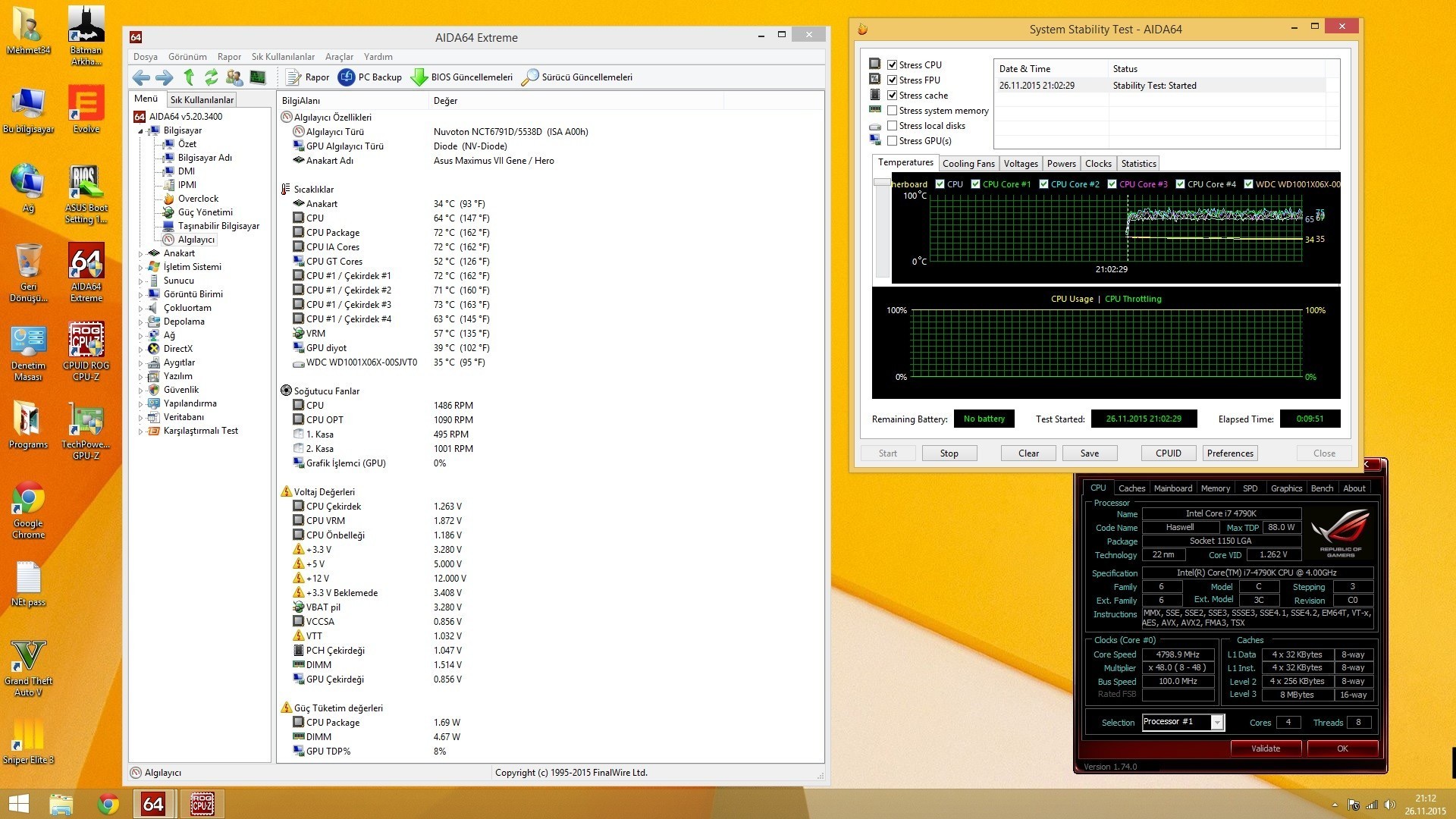The width and height of the screenshot is (1456, 819).
Task: Open the Processor #1 selection dropdown
Action: (1216, 722)
